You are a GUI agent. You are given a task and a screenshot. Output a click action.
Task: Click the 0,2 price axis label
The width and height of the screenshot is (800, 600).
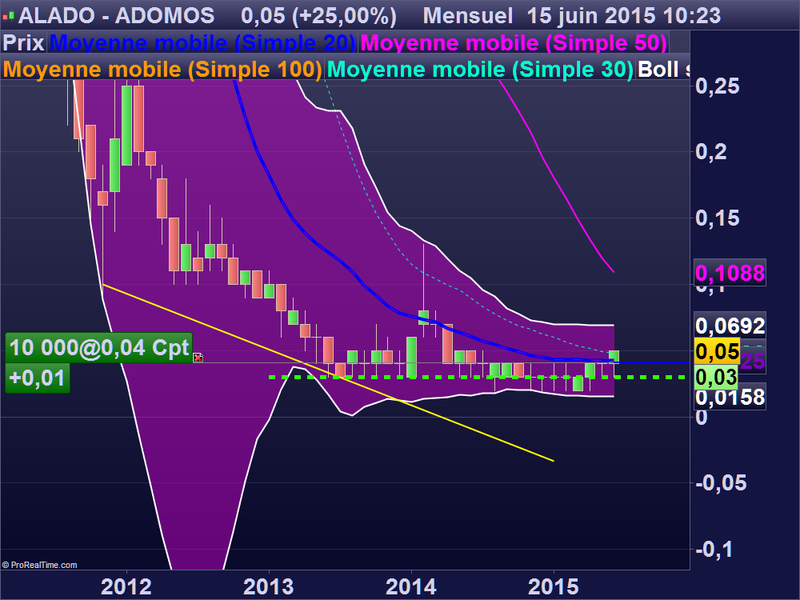pyautogui.click(x=711, y=152)
